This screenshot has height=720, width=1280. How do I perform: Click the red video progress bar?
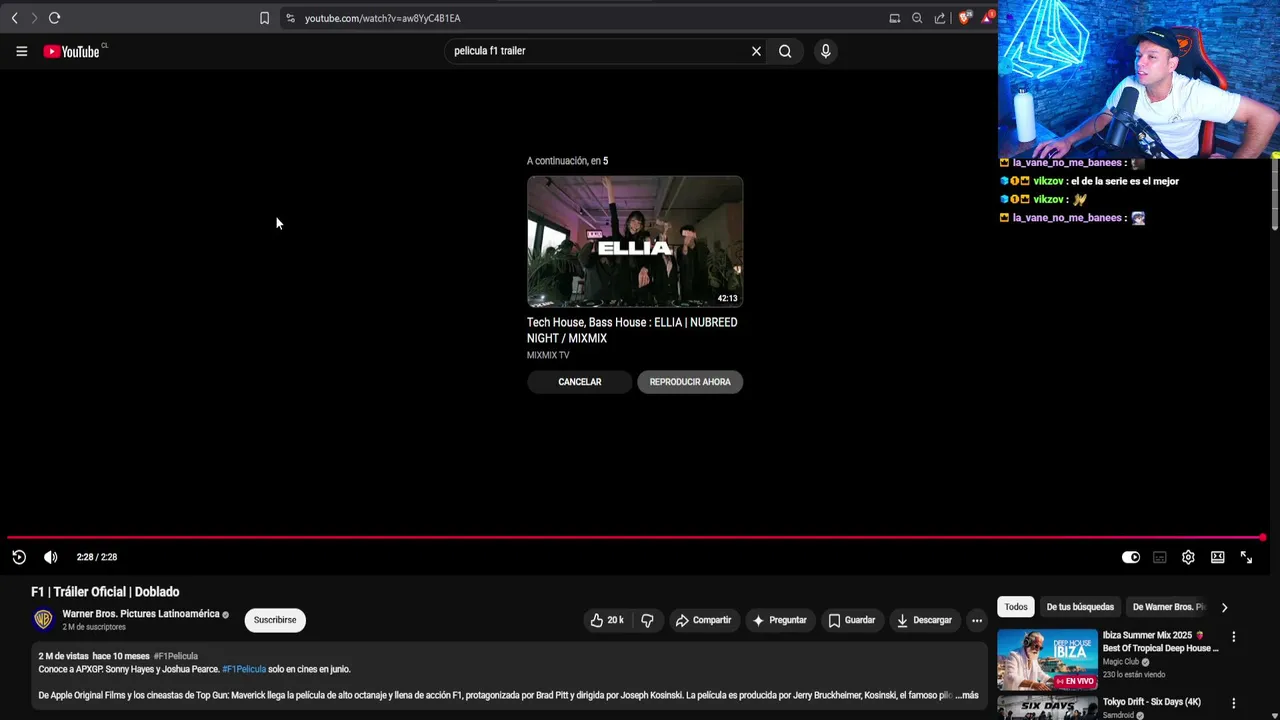pos(637,538)
